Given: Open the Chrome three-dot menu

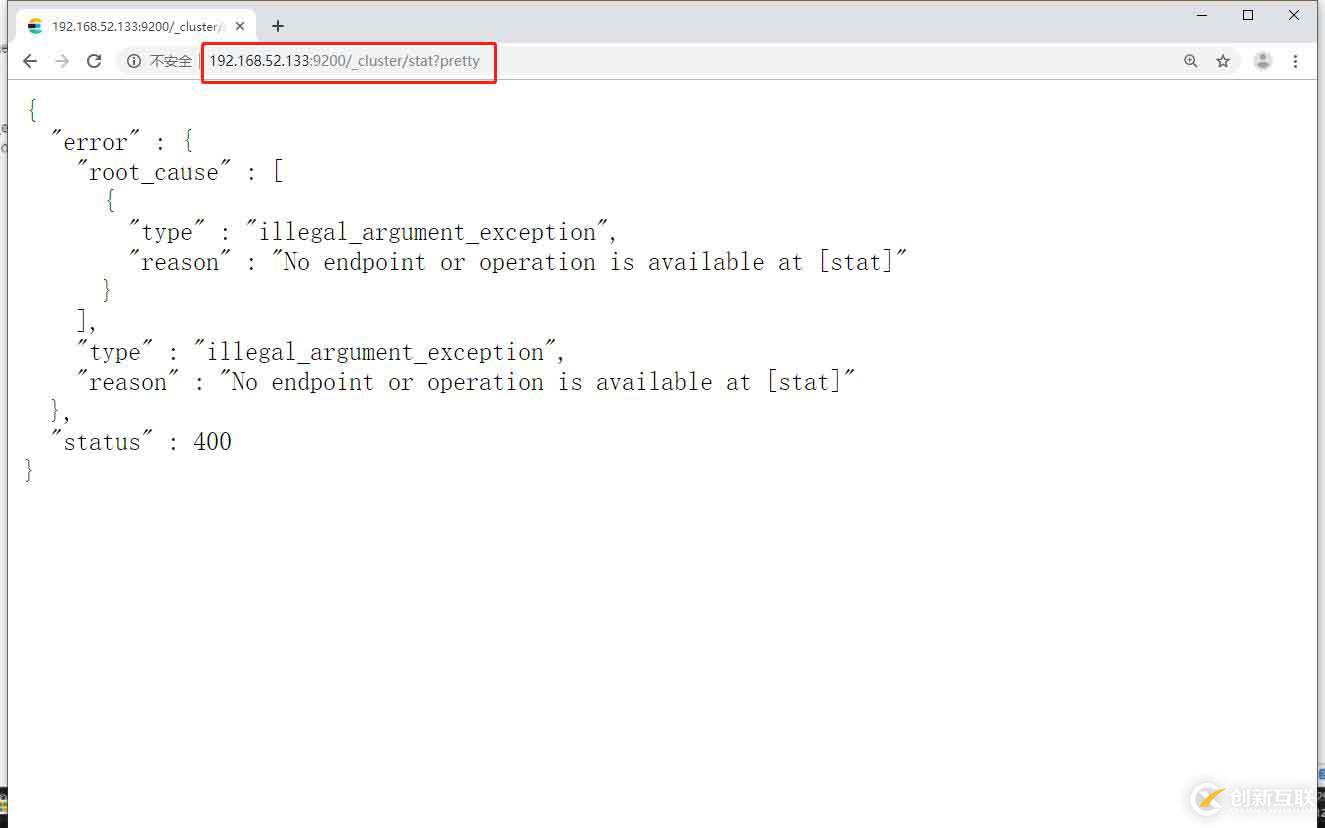Looking at the screenshot, I should [1295, 61].
